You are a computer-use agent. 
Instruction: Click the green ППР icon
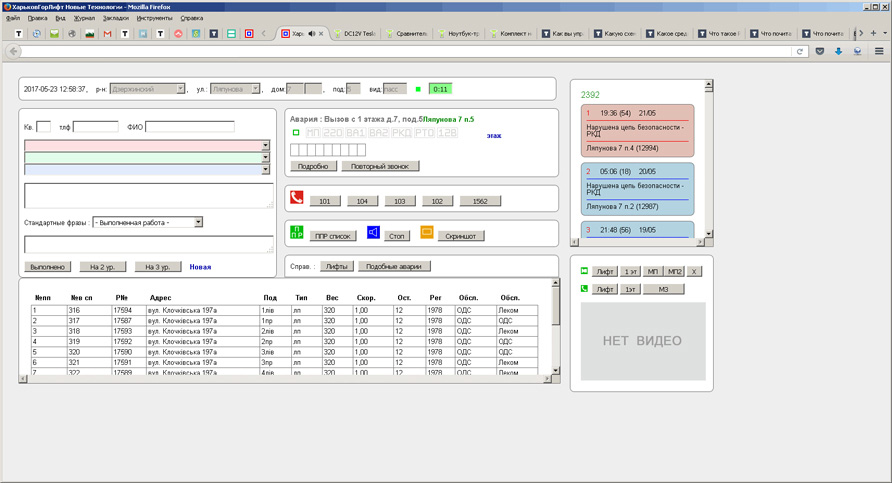coord(296,234)
